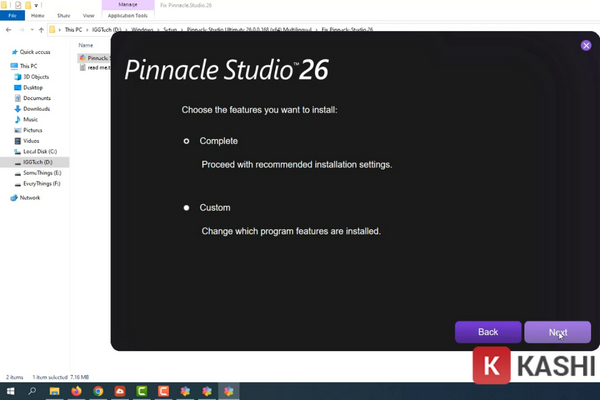Open Local Disk (C:) in sidebar
Screen dimensions: 600x400
40,151
